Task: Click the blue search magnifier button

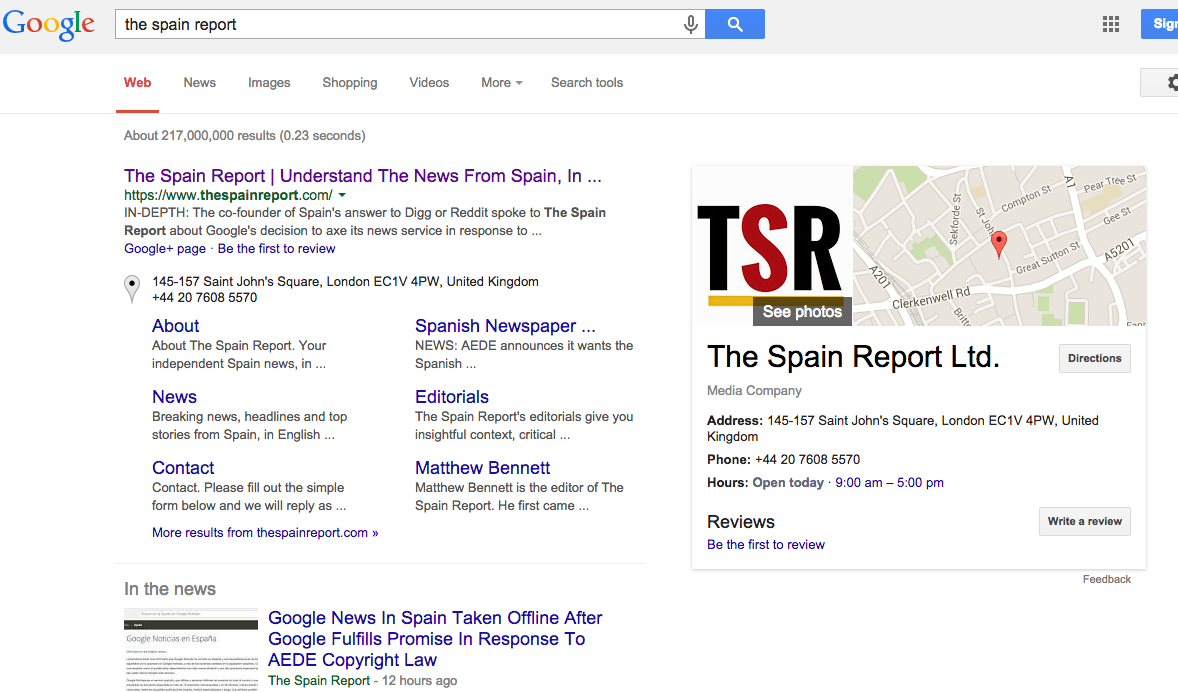Action: click(x=735, y=24)
